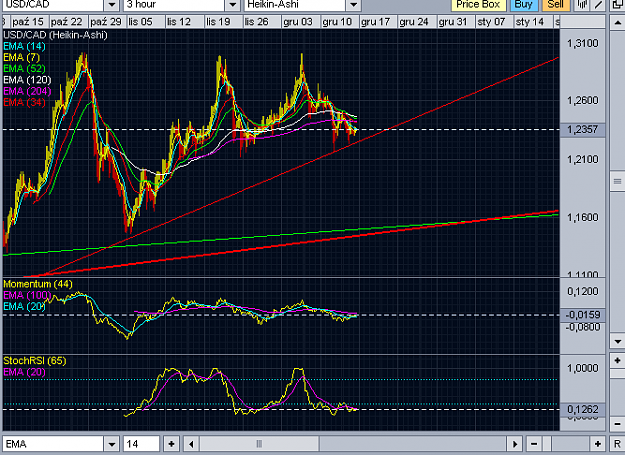This screenshot has height=455, width=625.
Task: Select the StochRSI (65) indicator label
Action: click(35, 361)
